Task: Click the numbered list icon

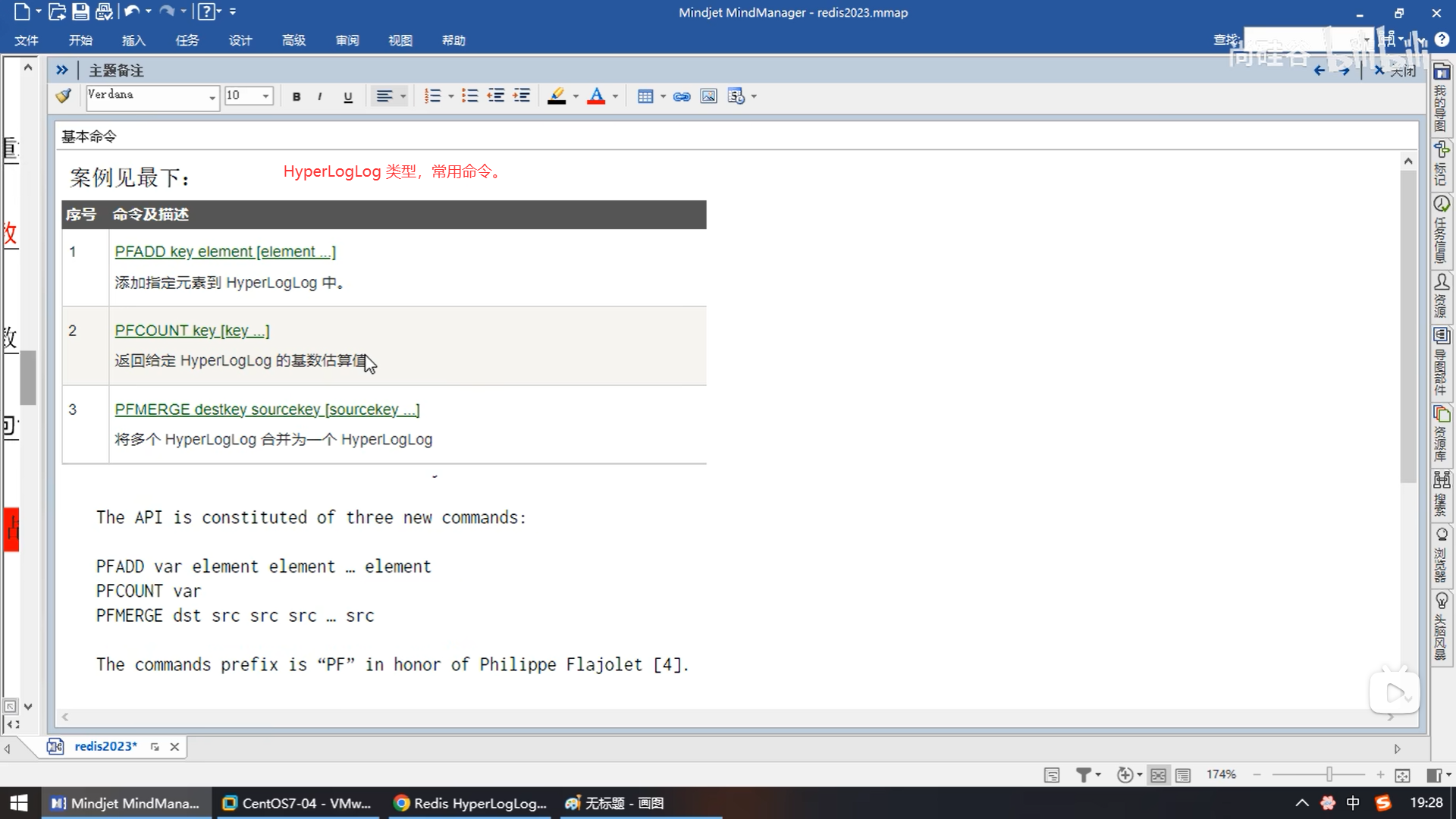Action: 432,96
